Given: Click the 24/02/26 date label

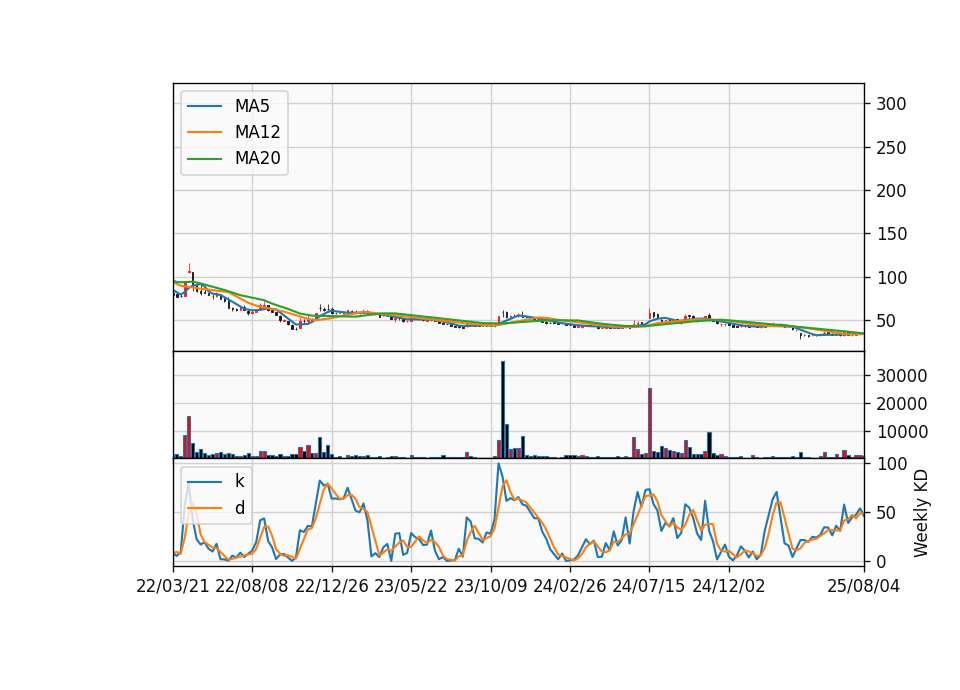Looking at the screenshot, I should 569,586.
